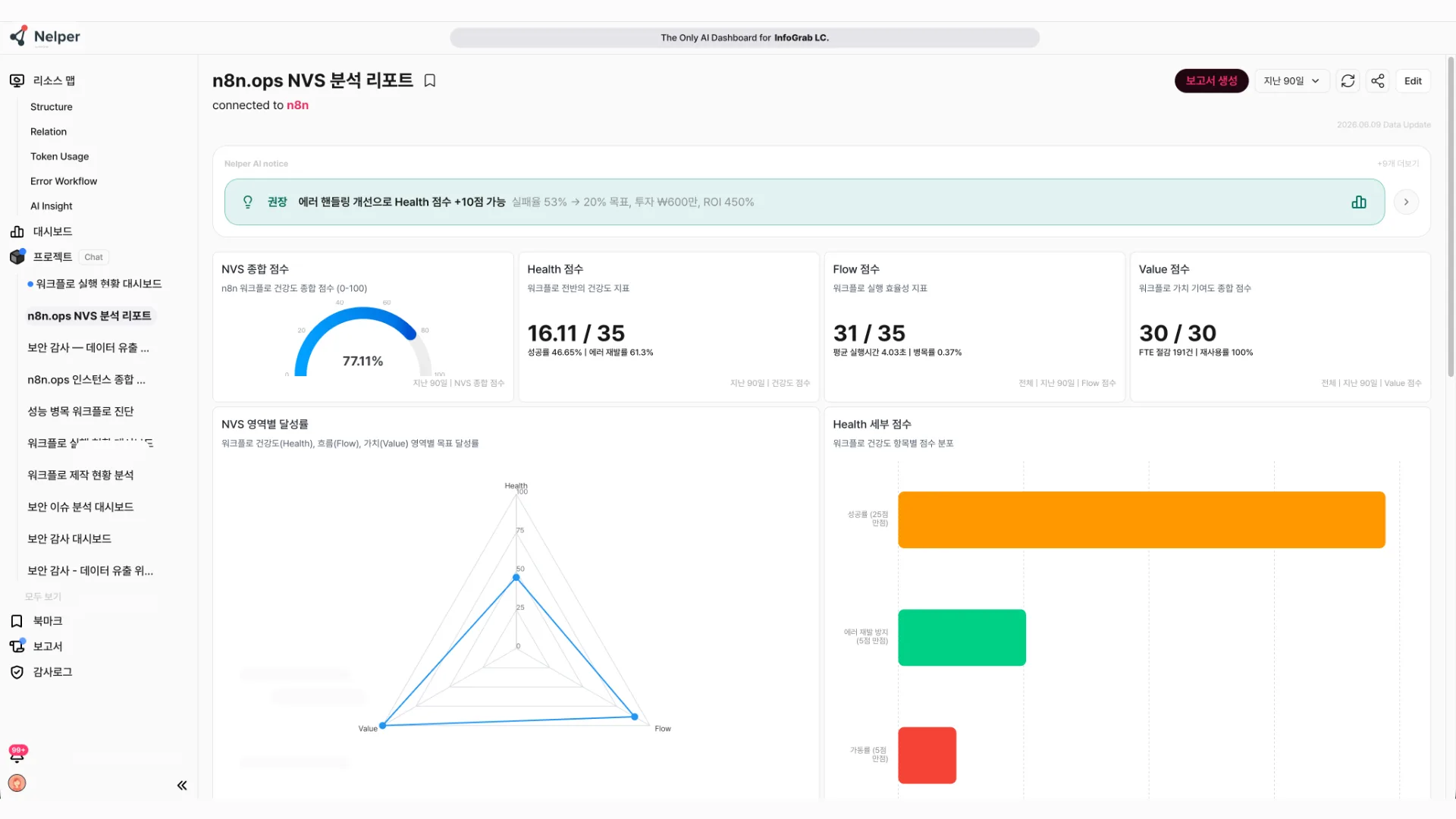Click the 감사로그 shield icon
Viewport: 1456px width, 819px height.
(x=17, y=672)
